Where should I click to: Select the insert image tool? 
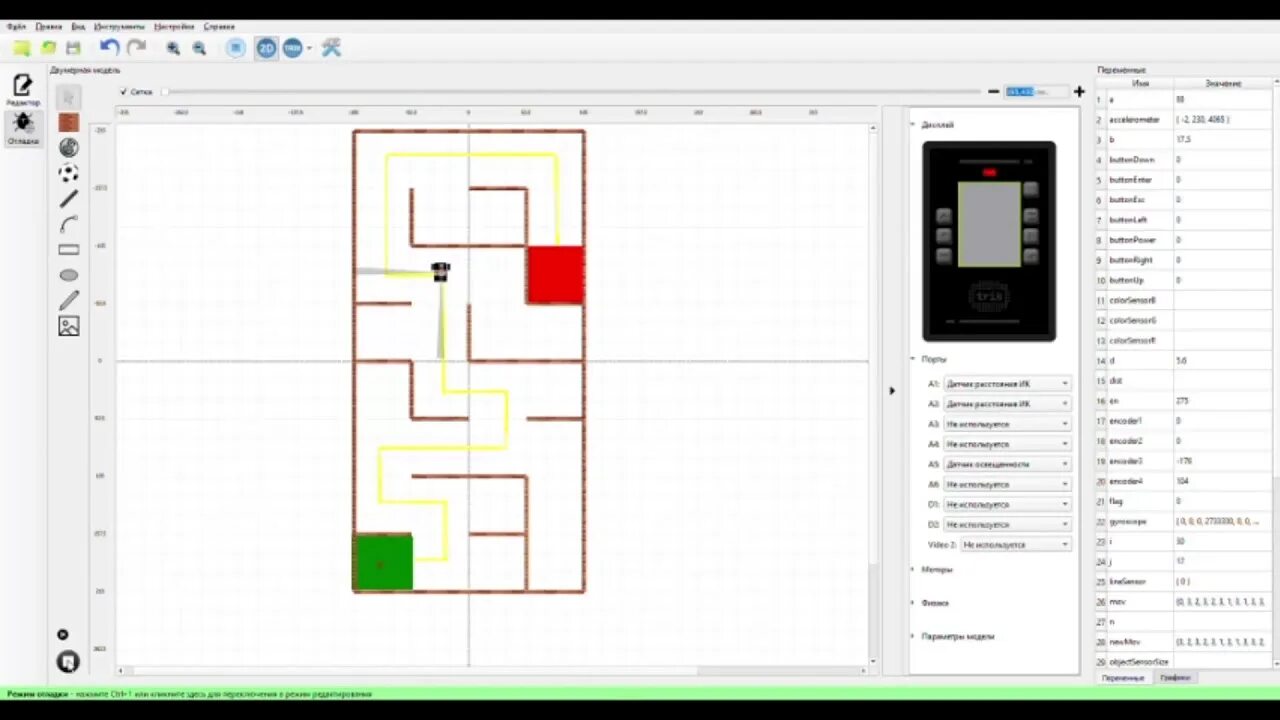pos(68,326)
